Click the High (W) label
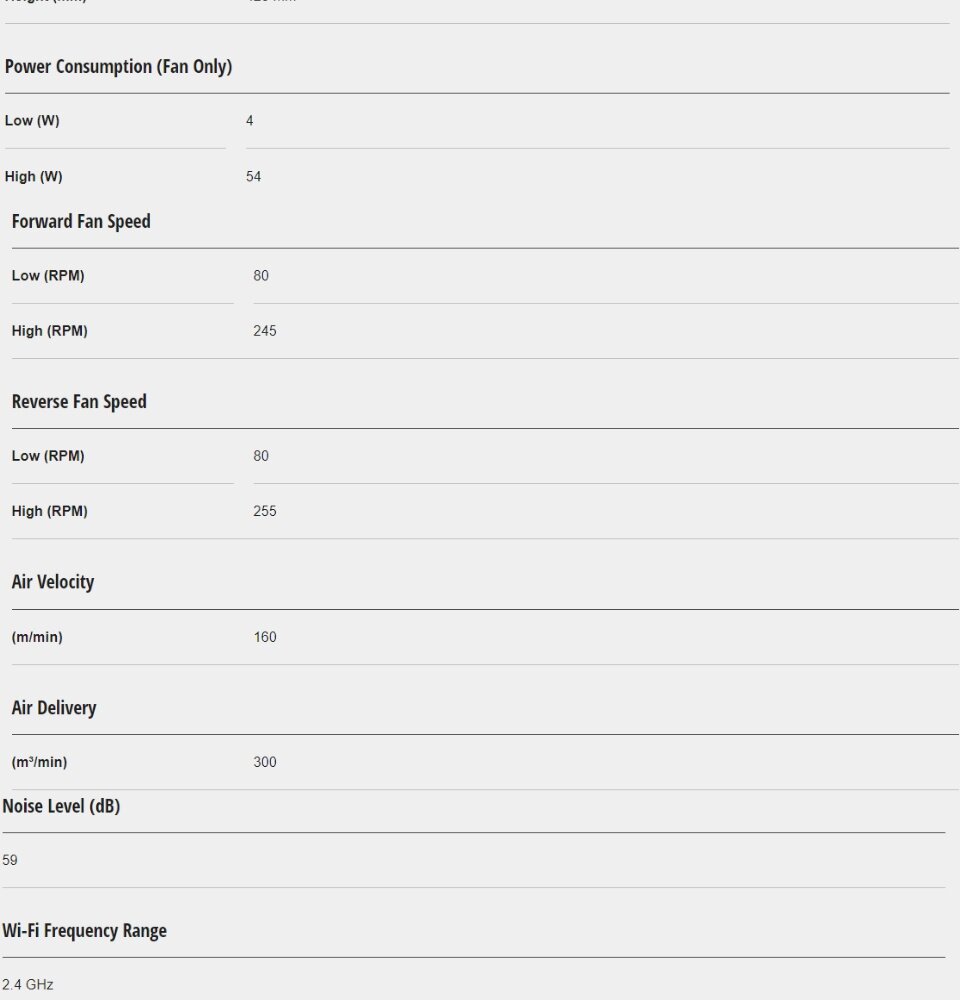This screenshot has height=1000, width=960. click(34, 177)
